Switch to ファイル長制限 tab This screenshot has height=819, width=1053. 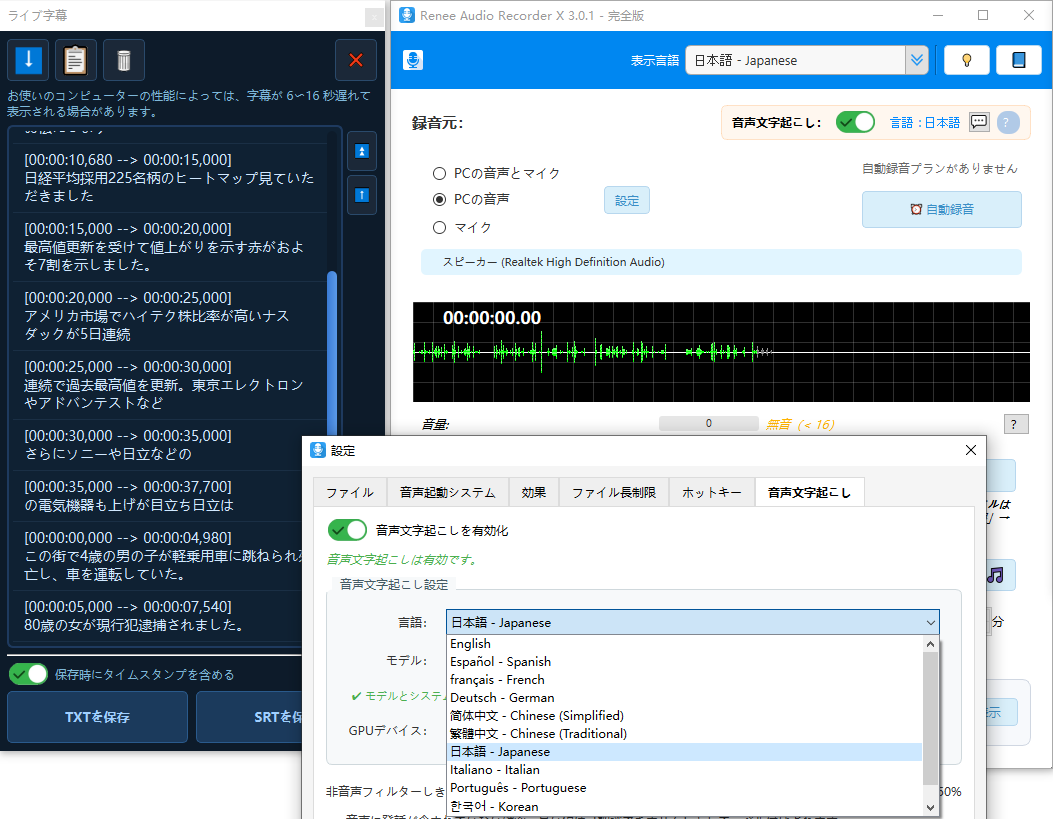(x=614, y=493)
